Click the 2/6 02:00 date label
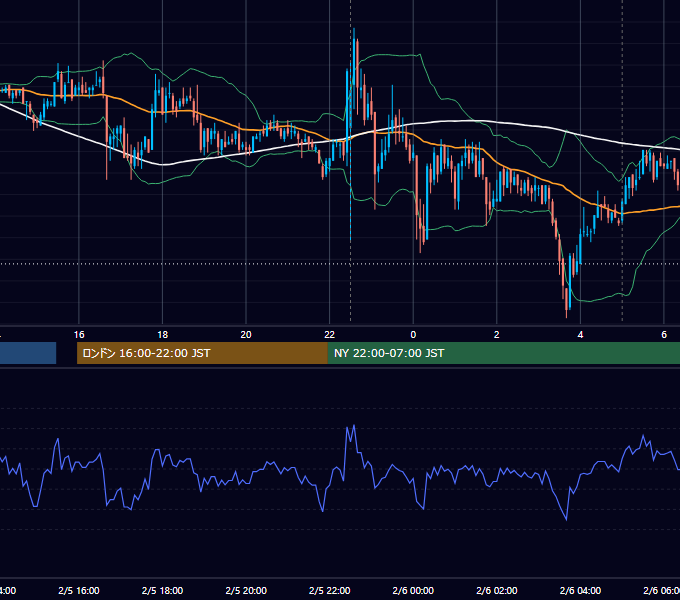The height and width of the screenshot is (600, 680). pos(497,590)
